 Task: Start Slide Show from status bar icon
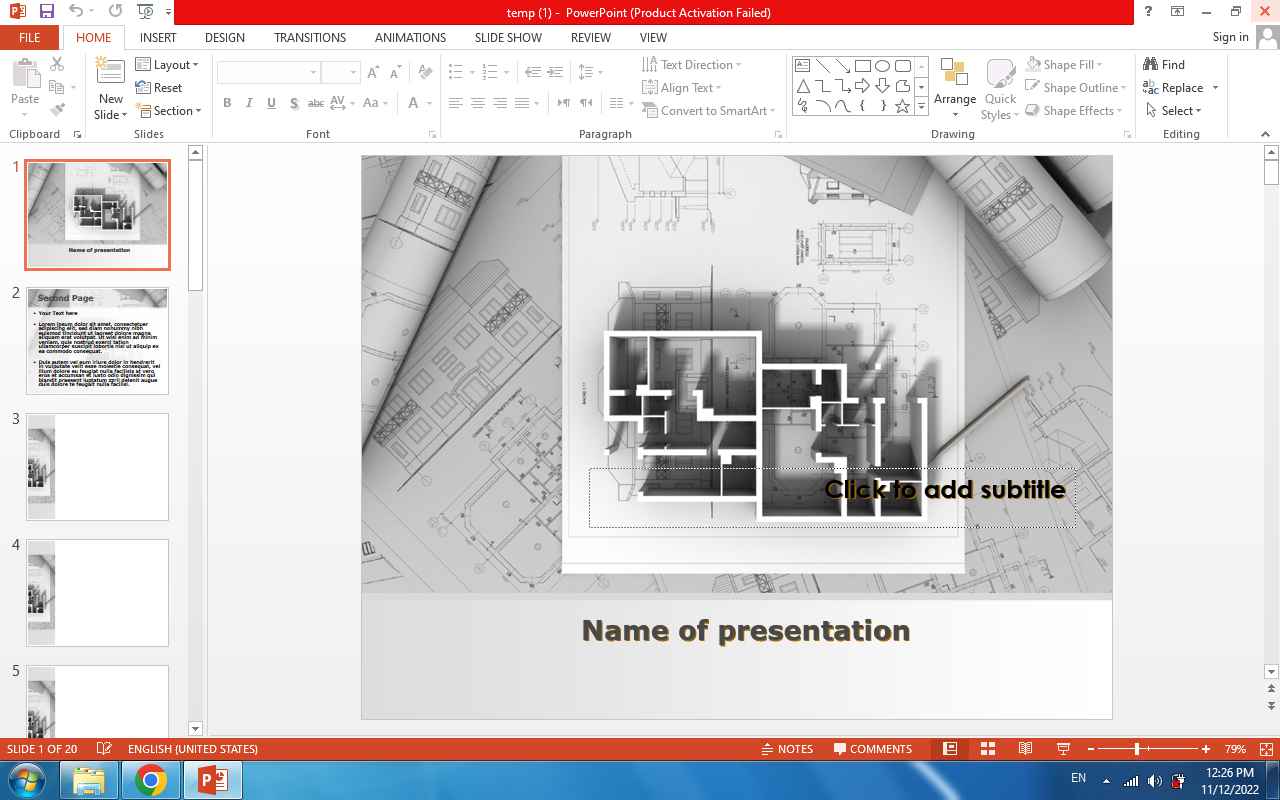pyautogui.click(x=1063, y=749)
